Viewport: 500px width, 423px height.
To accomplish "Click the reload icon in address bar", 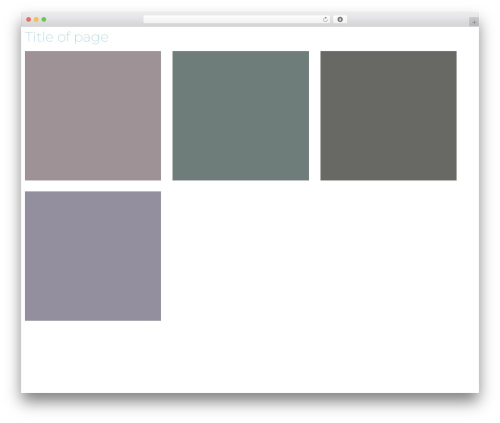I will point(325,19).
